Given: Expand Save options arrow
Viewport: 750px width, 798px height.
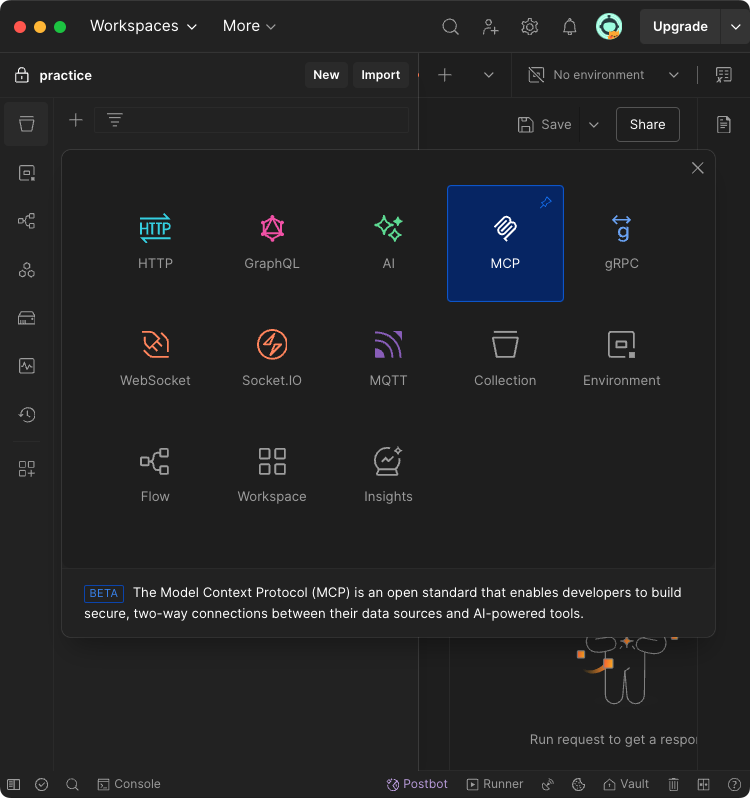Looking at the screenshot, I should [x=594, y=125].
